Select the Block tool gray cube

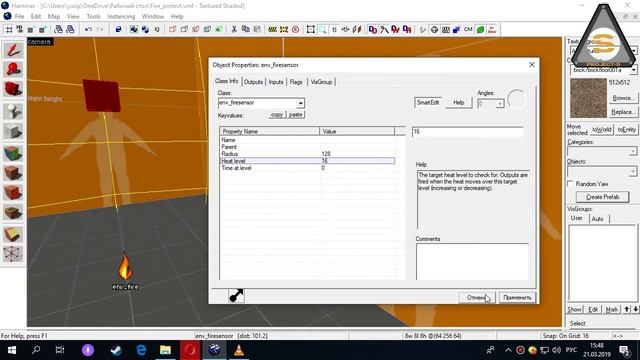[13, 131]
